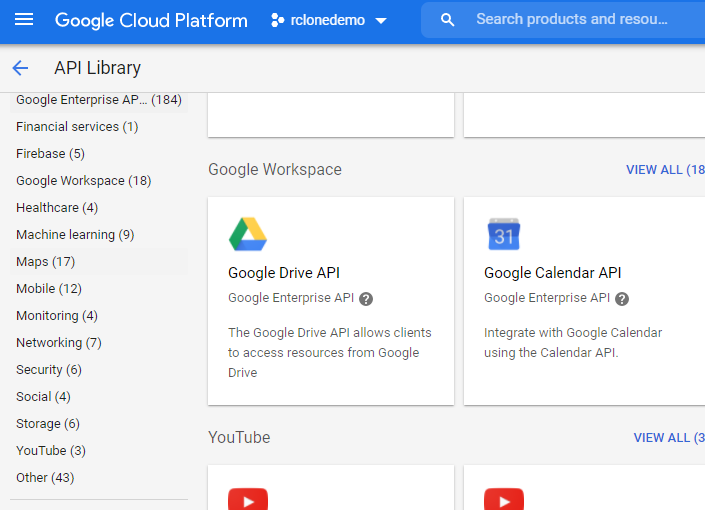Open help icon beside Calendar's Enterprise API

pos(622,299)
